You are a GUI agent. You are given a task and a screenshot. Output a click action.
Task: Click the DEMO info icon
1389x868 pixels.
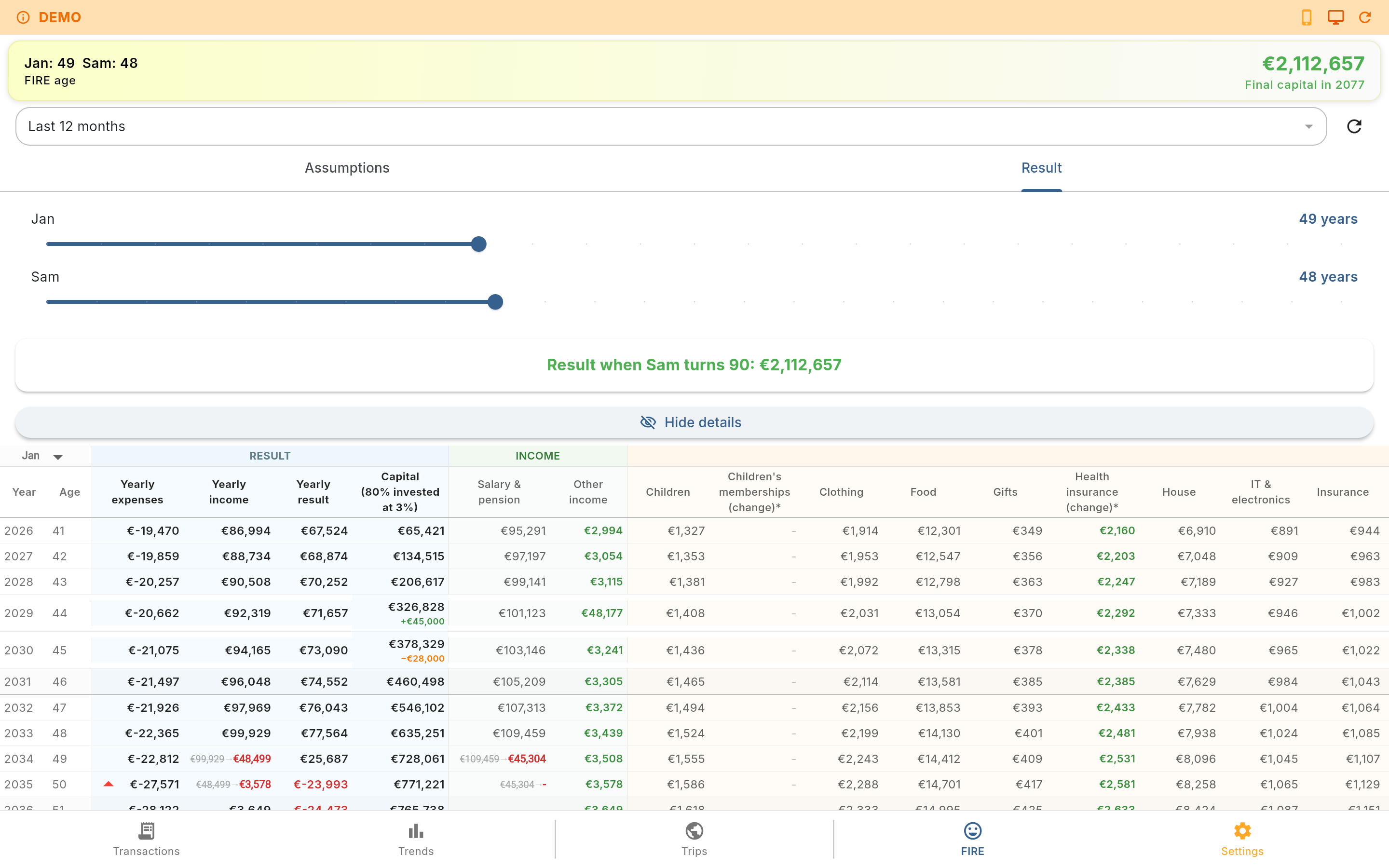23,17
